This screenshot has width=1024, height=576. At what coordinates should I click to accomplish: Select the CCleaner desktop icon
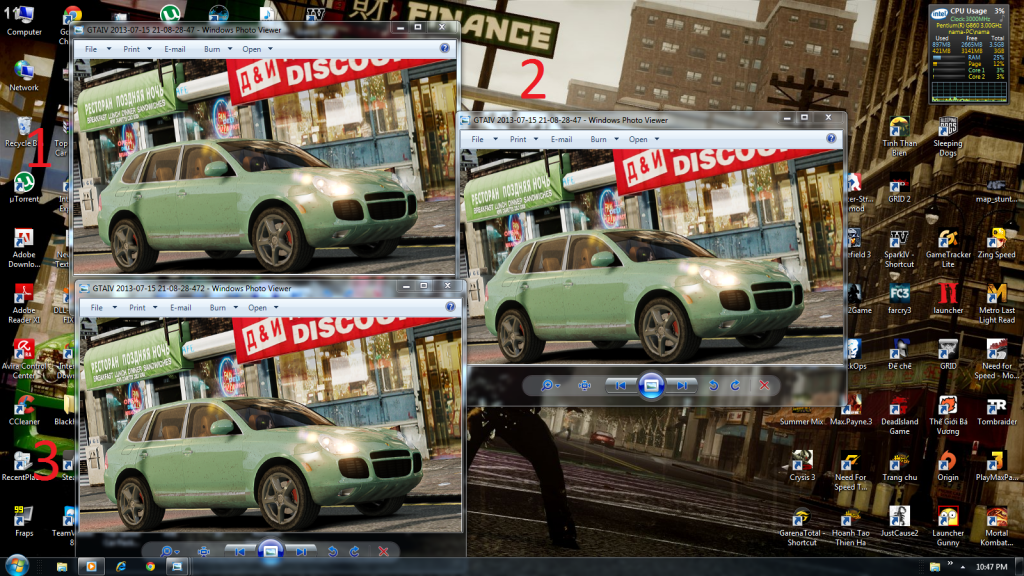[x=24, y=410]
